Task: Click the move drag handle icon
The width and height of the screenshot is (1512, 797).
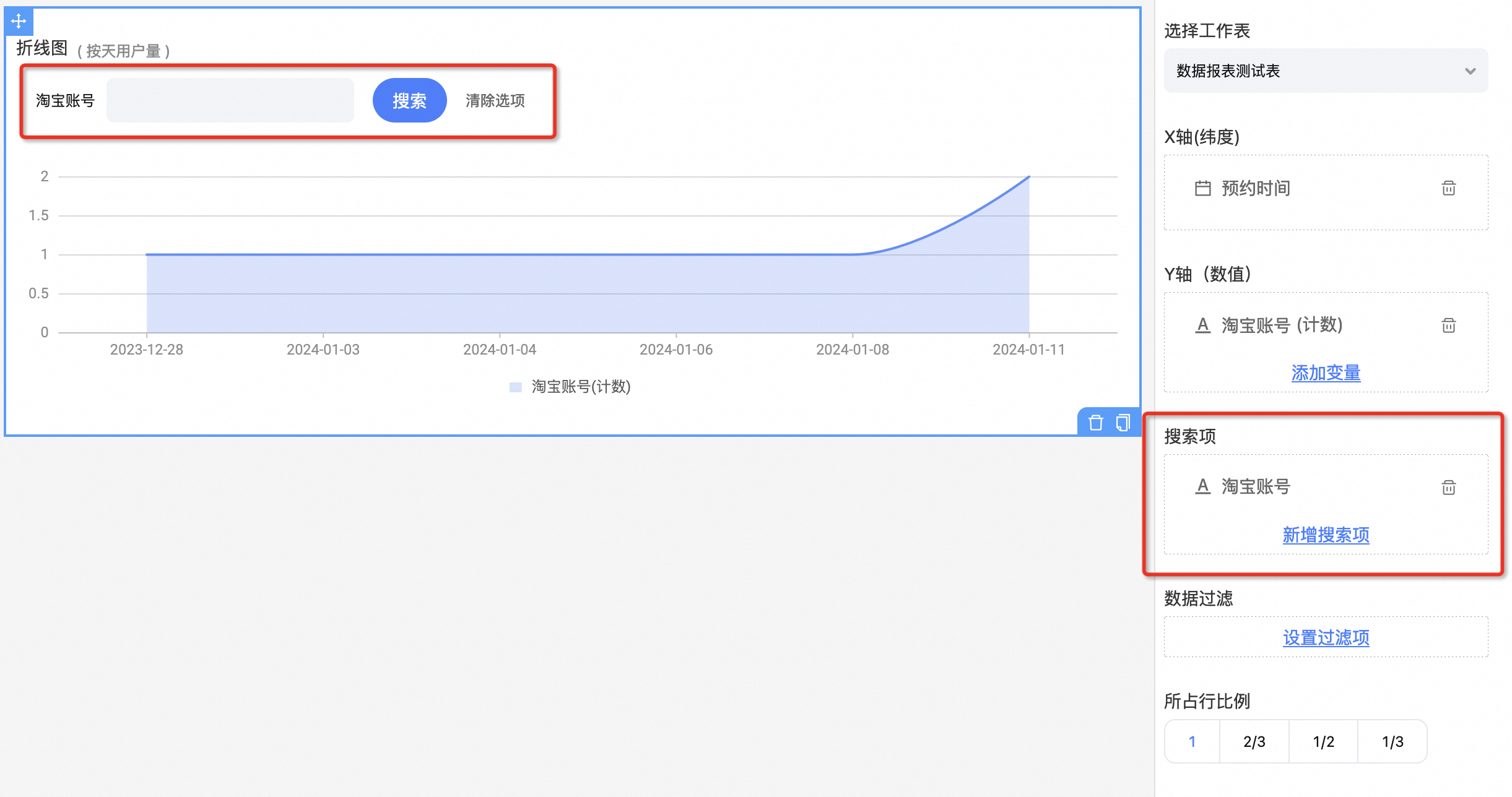Action: click(19, 21)
